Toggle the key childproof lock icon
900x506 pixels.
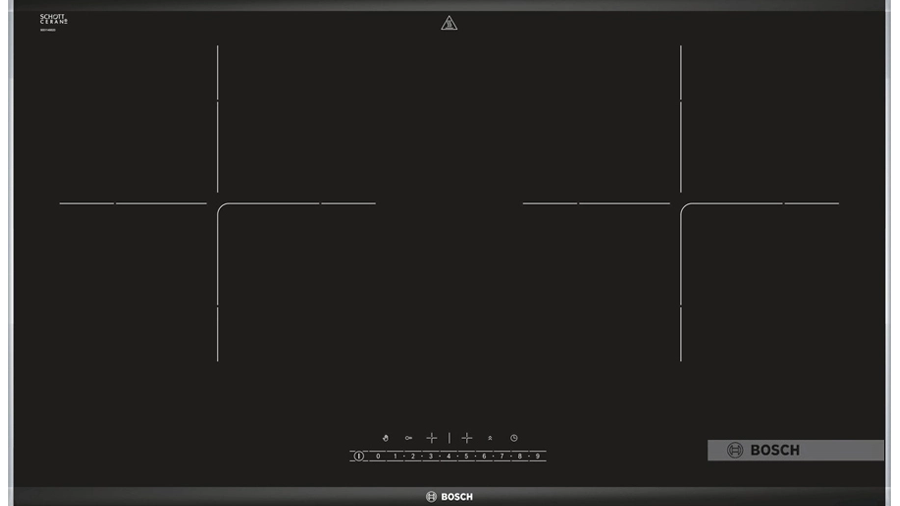[x=409, y=438]
